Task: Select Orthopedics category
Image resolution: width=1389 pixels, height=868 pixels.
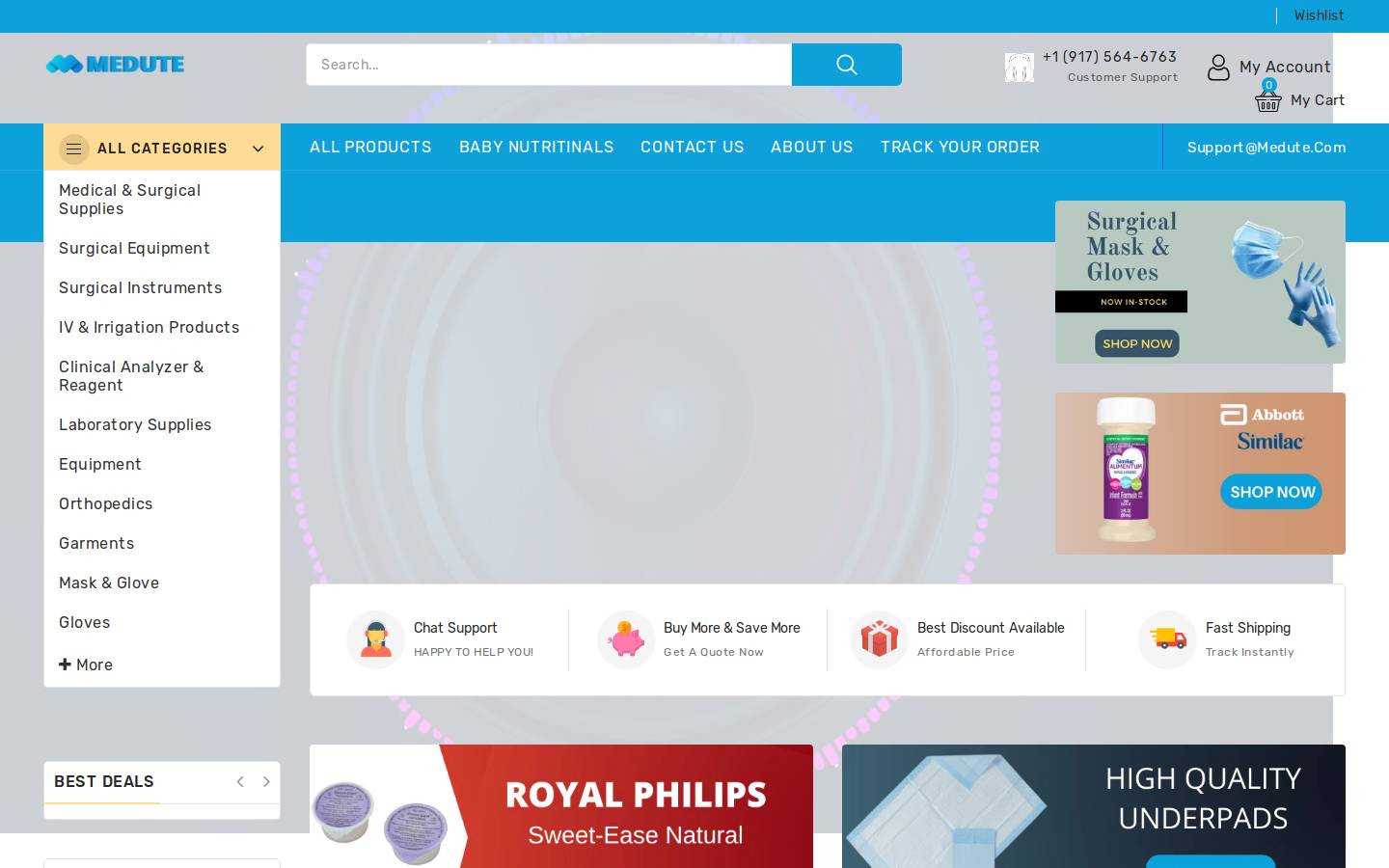Action: [105, 503]
